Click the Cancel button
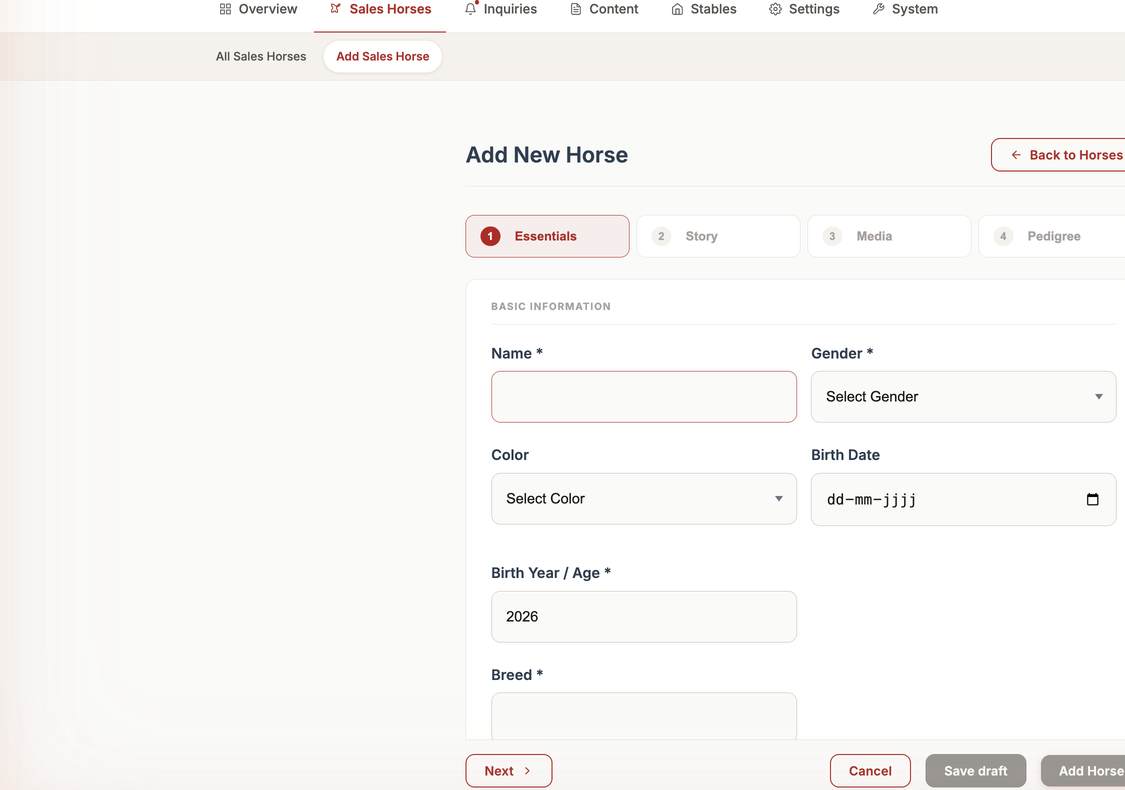 tap(870, 771)
